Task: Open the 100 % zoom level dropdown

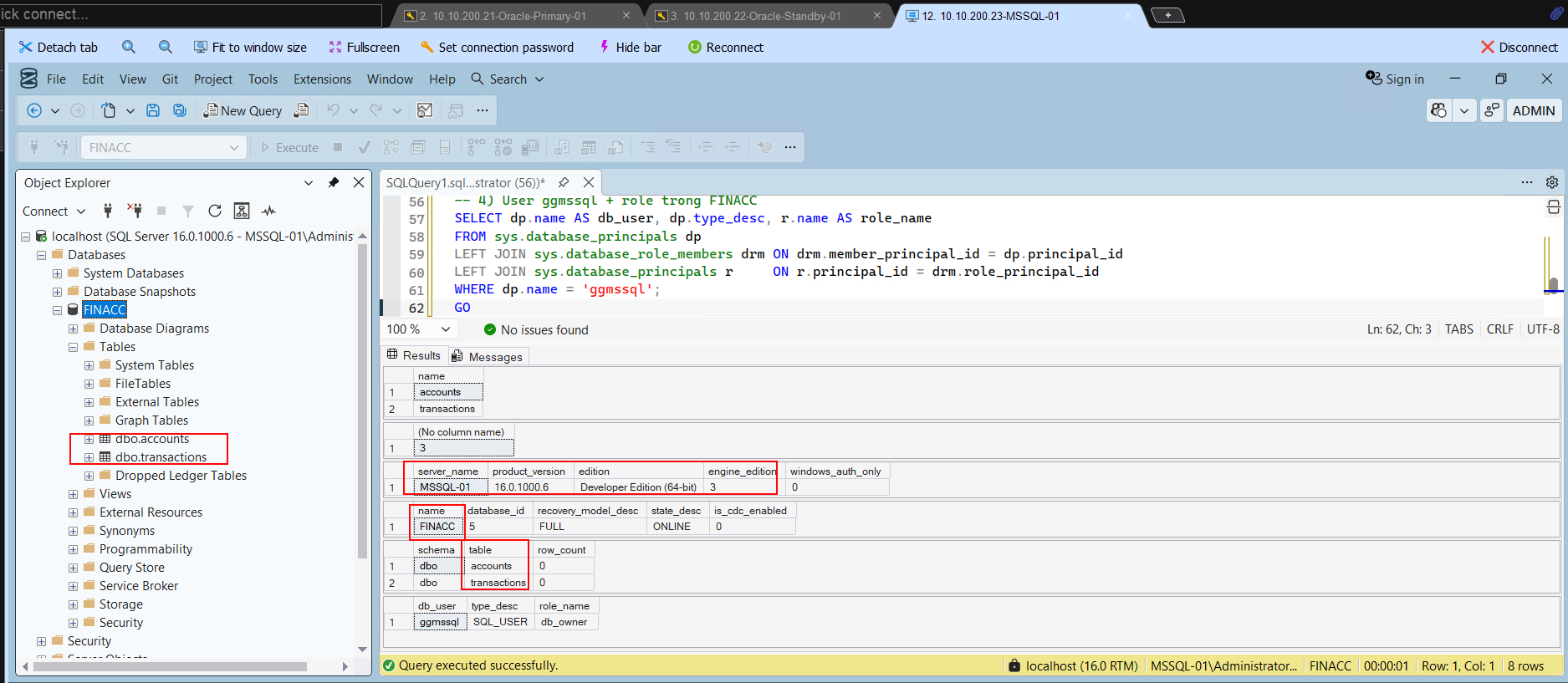Action: (446, 329)
